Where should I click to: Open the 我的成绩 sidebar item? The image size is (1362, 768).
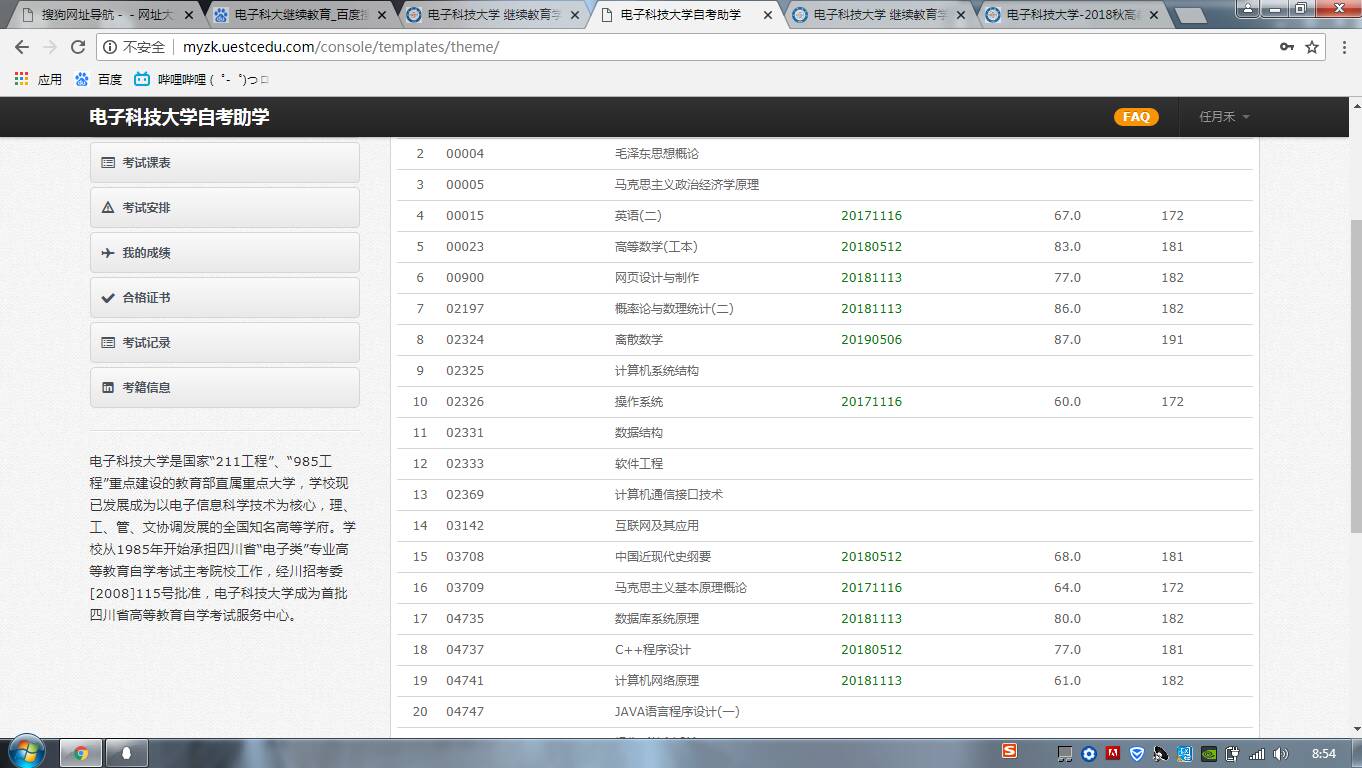pyautogui.click(x=225, y=253)
